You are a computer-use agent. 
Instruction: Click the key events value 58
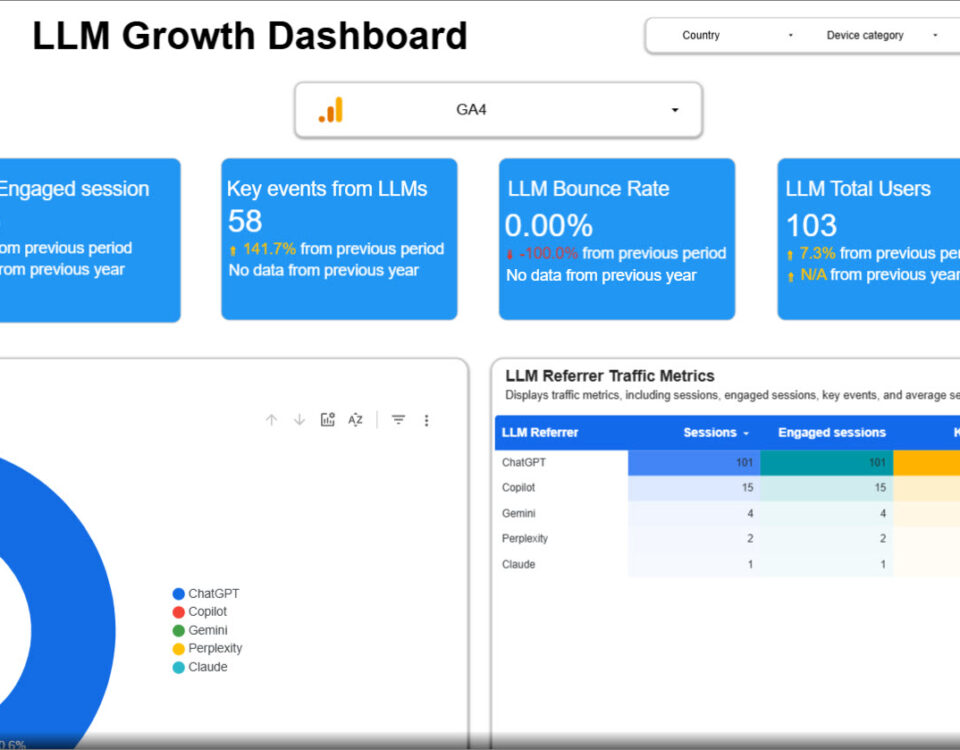245,221
